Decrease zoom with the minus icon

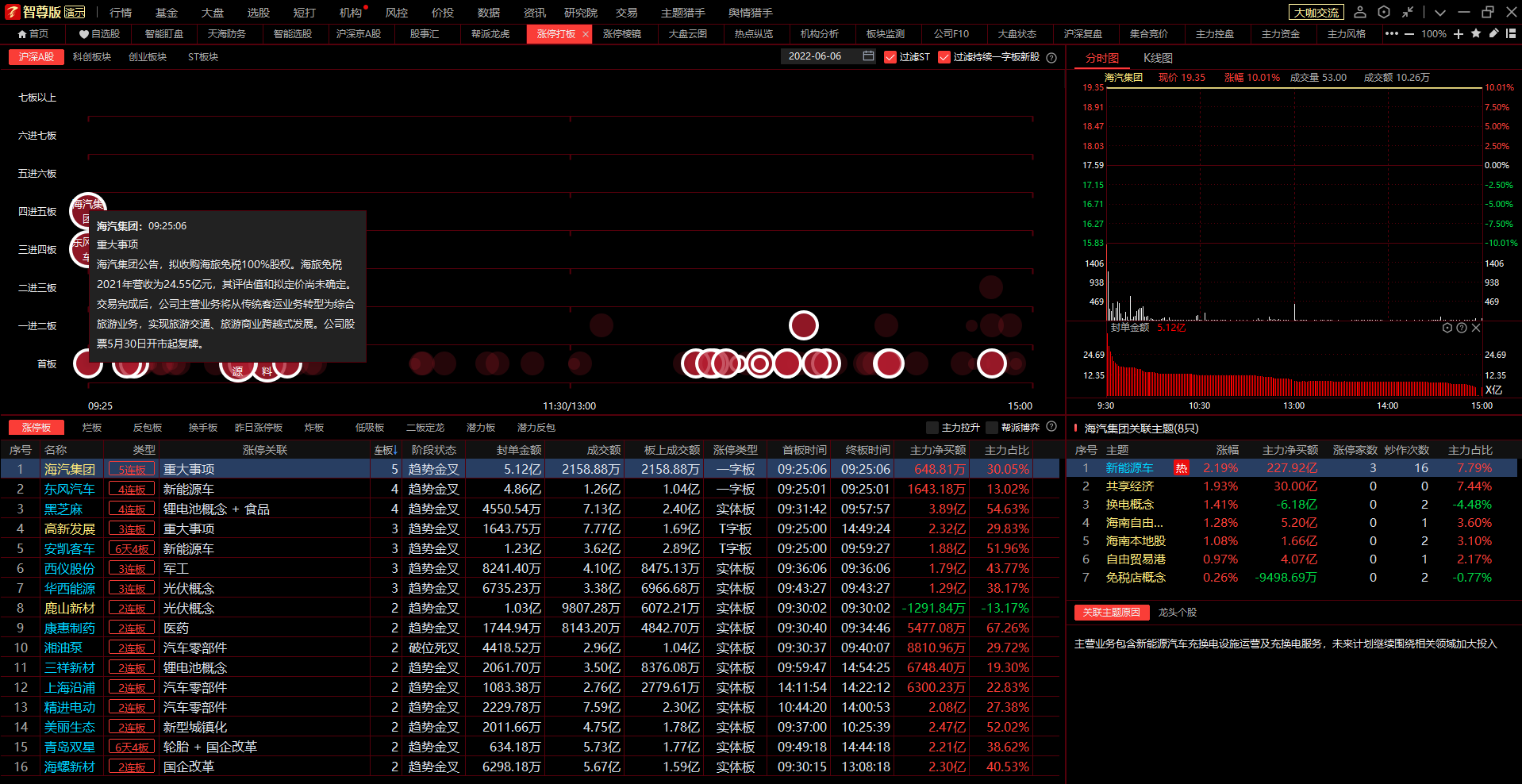(x=1409, y=34)
